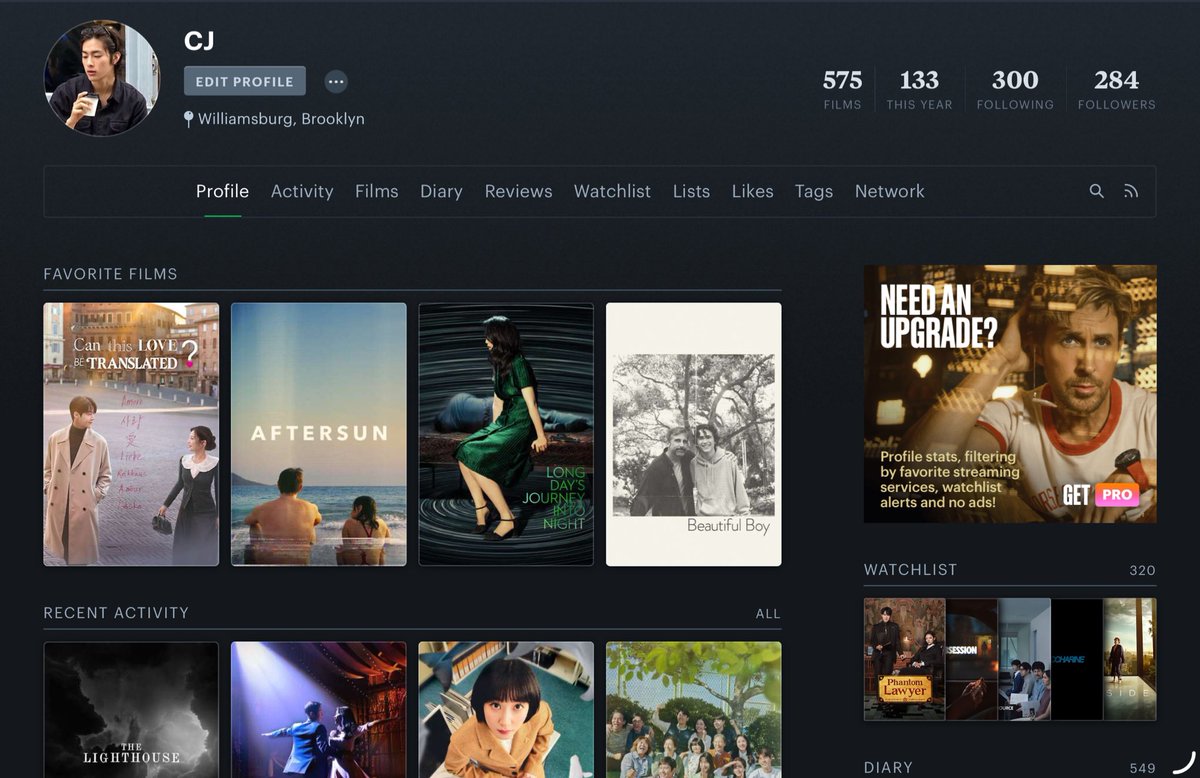Open the Activity tab

(302, 191)
